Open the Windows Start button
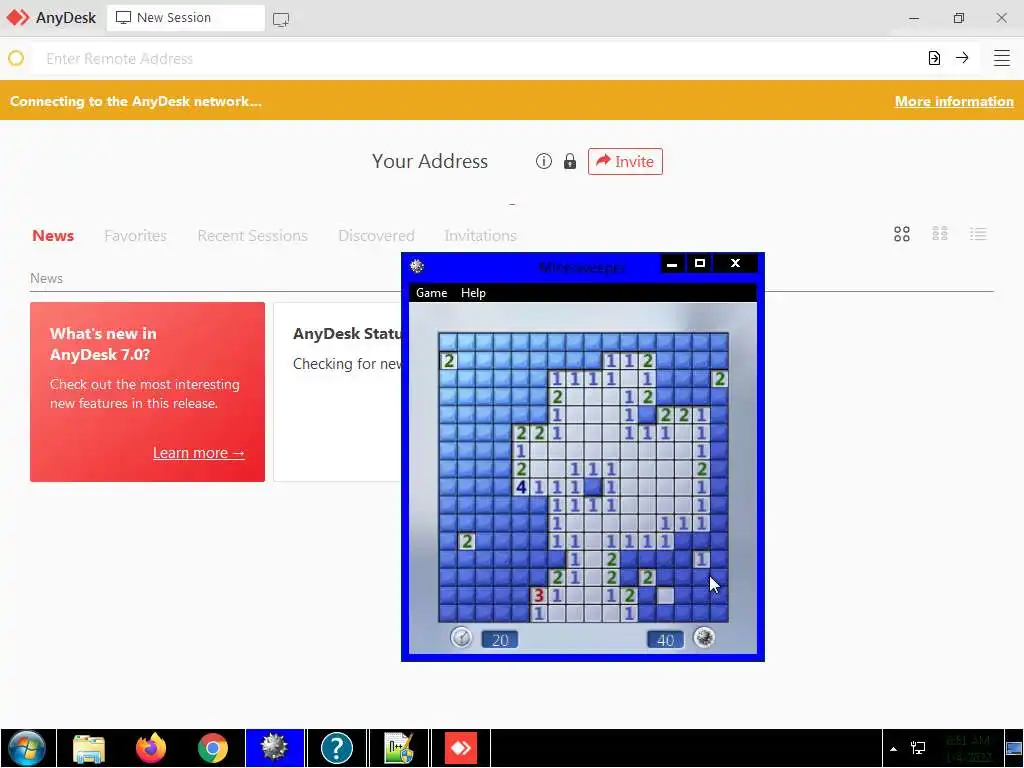 tap(27, 748)
